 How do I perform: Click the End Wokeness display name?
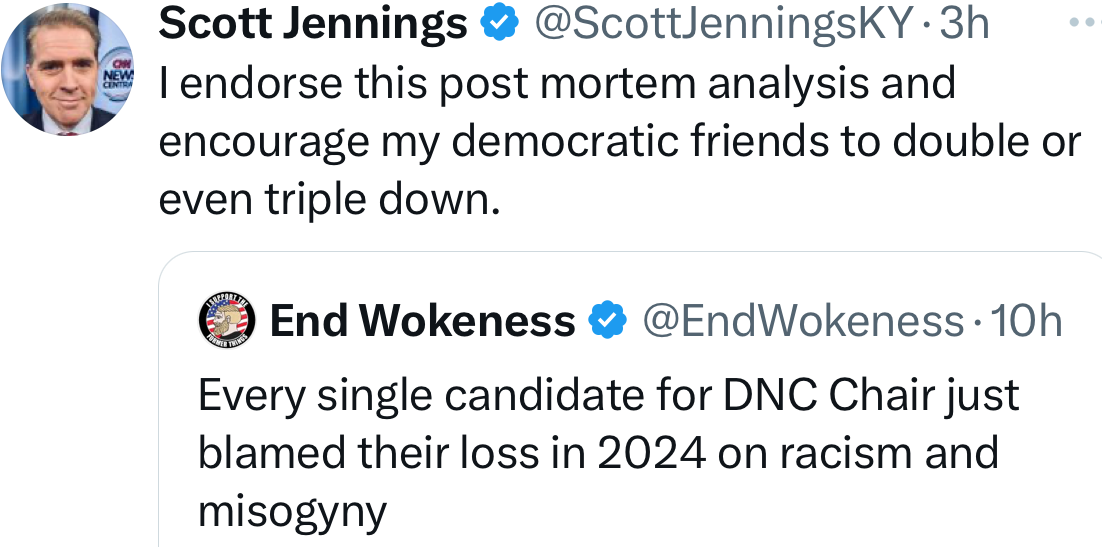tap(422, 321)
